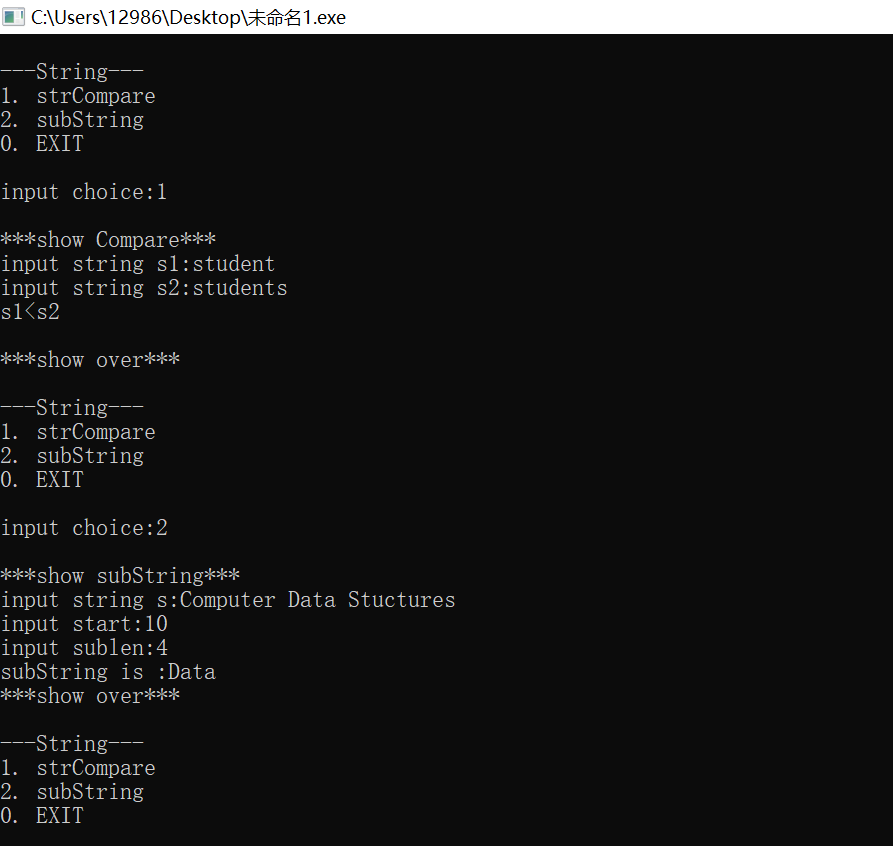Click the 's1<s2' result line
The width and height of the screenshot is (893, 846).
tap(30, 312)
